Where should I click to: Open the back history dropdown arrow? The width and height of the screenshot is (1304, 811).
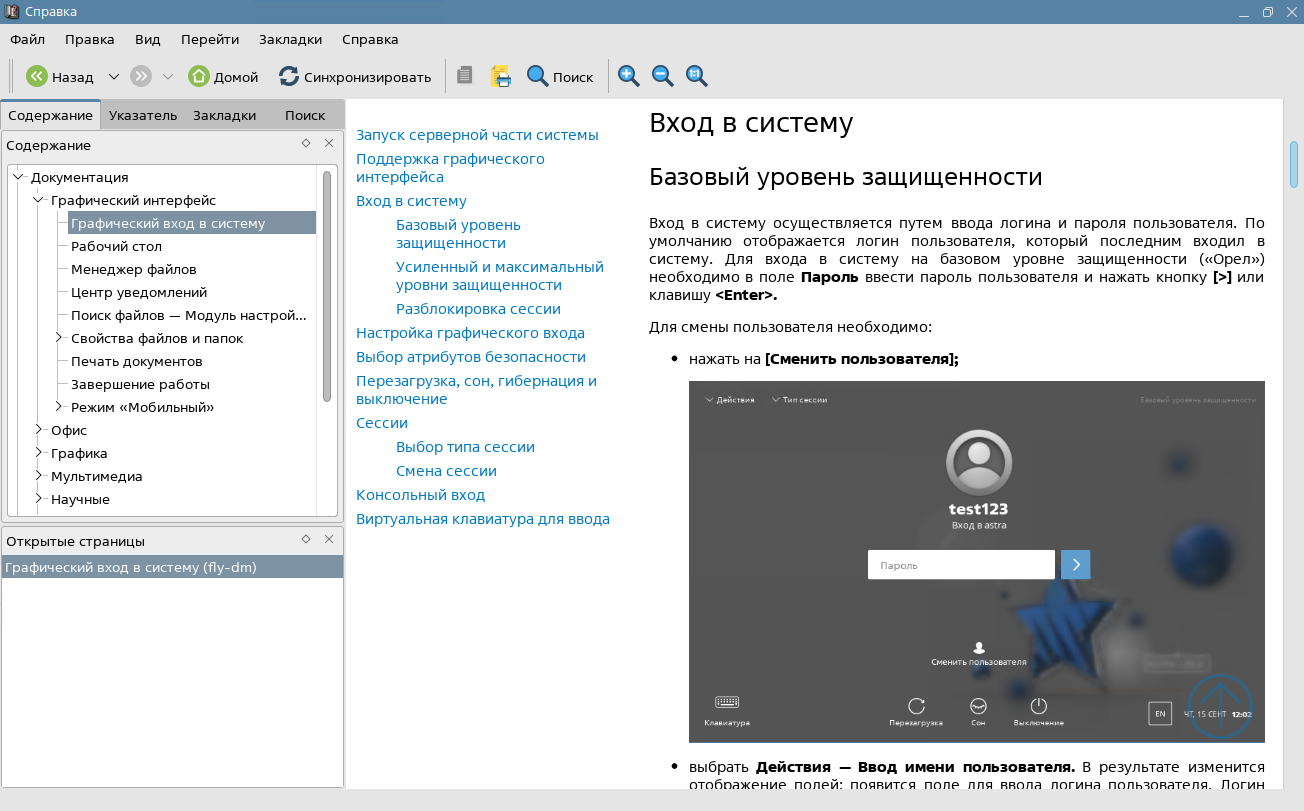coord(113,76)
